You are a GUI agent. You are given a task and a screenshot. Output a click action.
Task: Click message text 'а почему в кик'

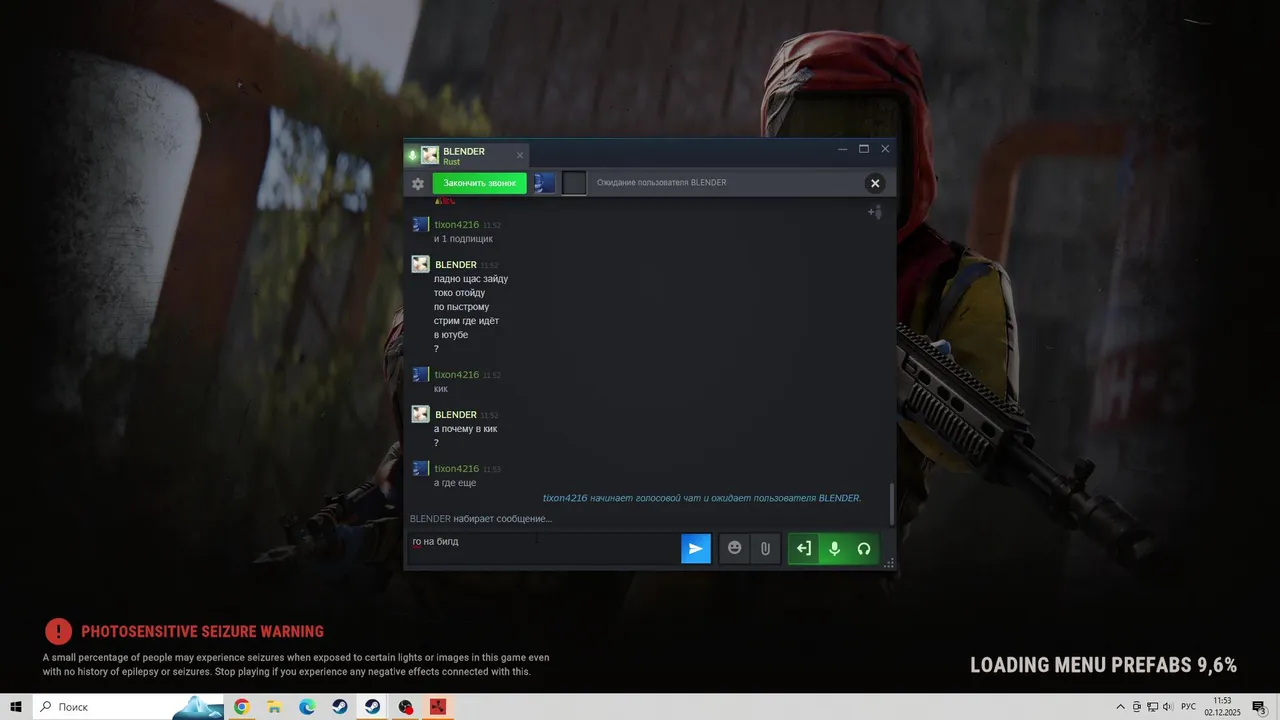tap(465, 429)
